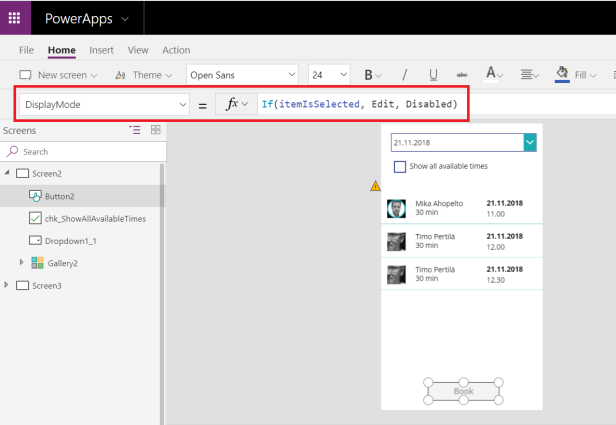Expand the Gallery2 tree node

[x=22, y=262]
